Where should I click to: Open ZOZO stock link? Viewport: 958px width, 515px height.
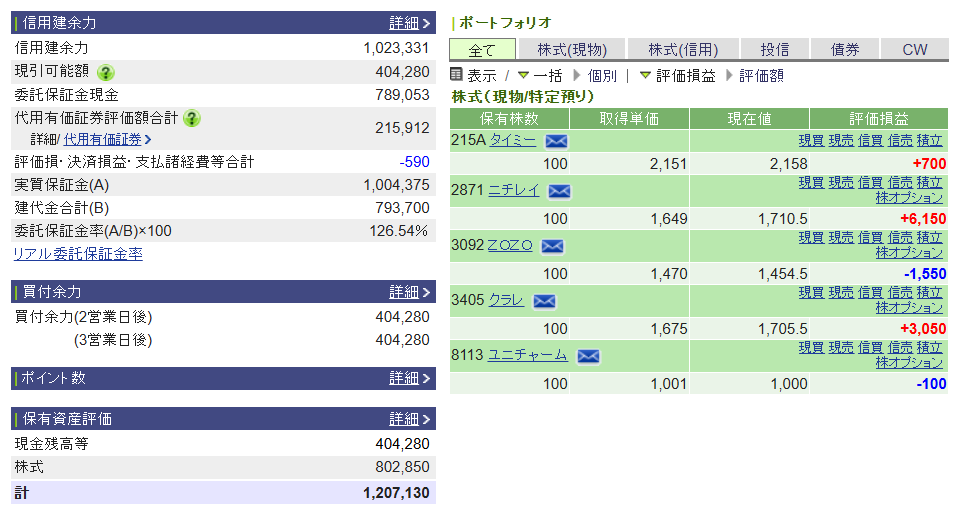pos(510,245)
